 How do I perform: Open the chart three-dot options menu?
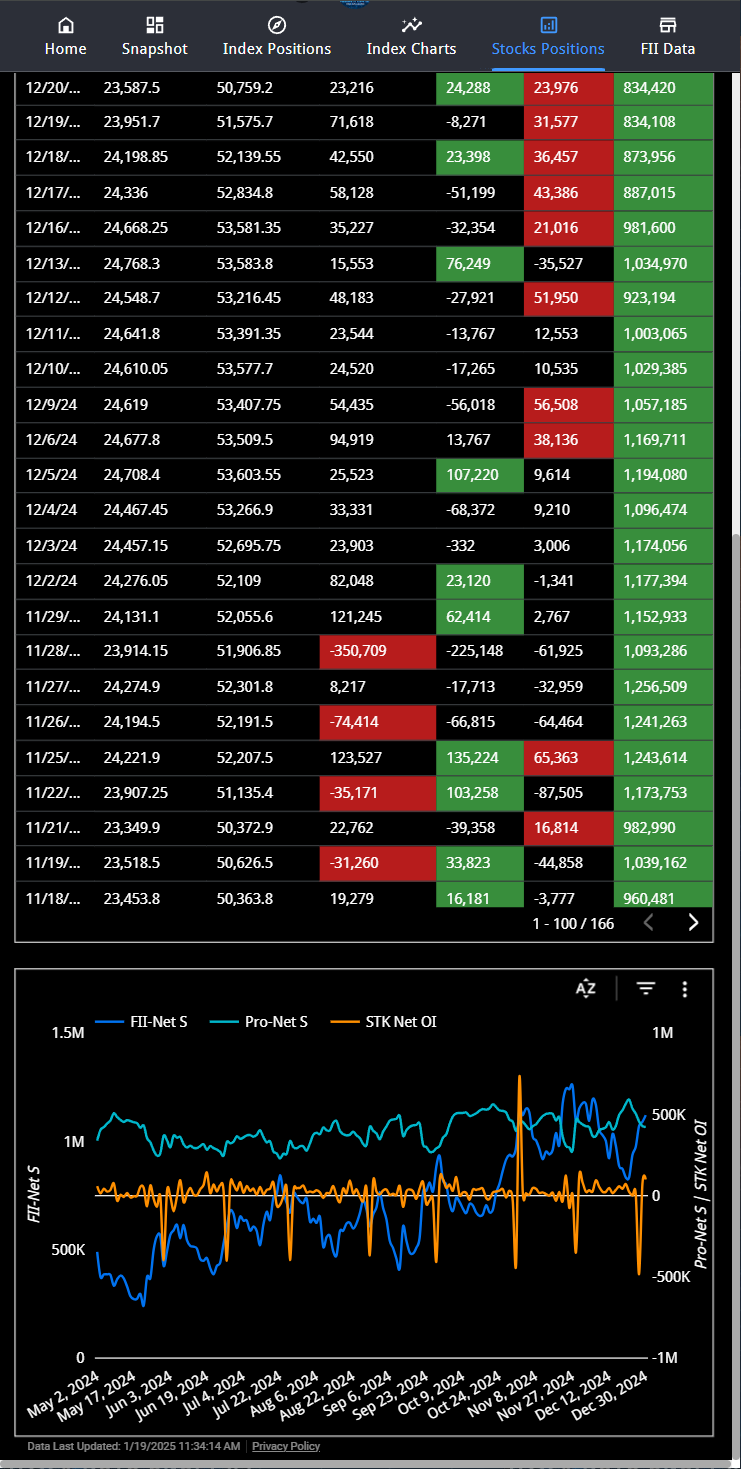[685, 989]
